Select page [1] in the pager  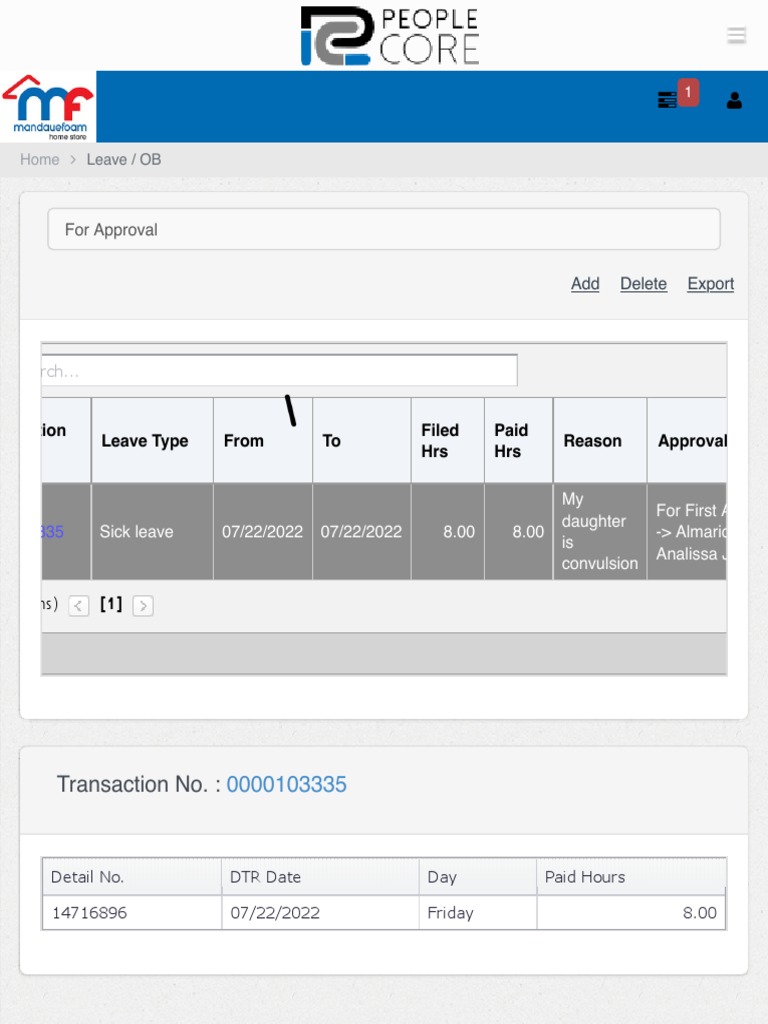pyautogui.click(x=111, y=605)
